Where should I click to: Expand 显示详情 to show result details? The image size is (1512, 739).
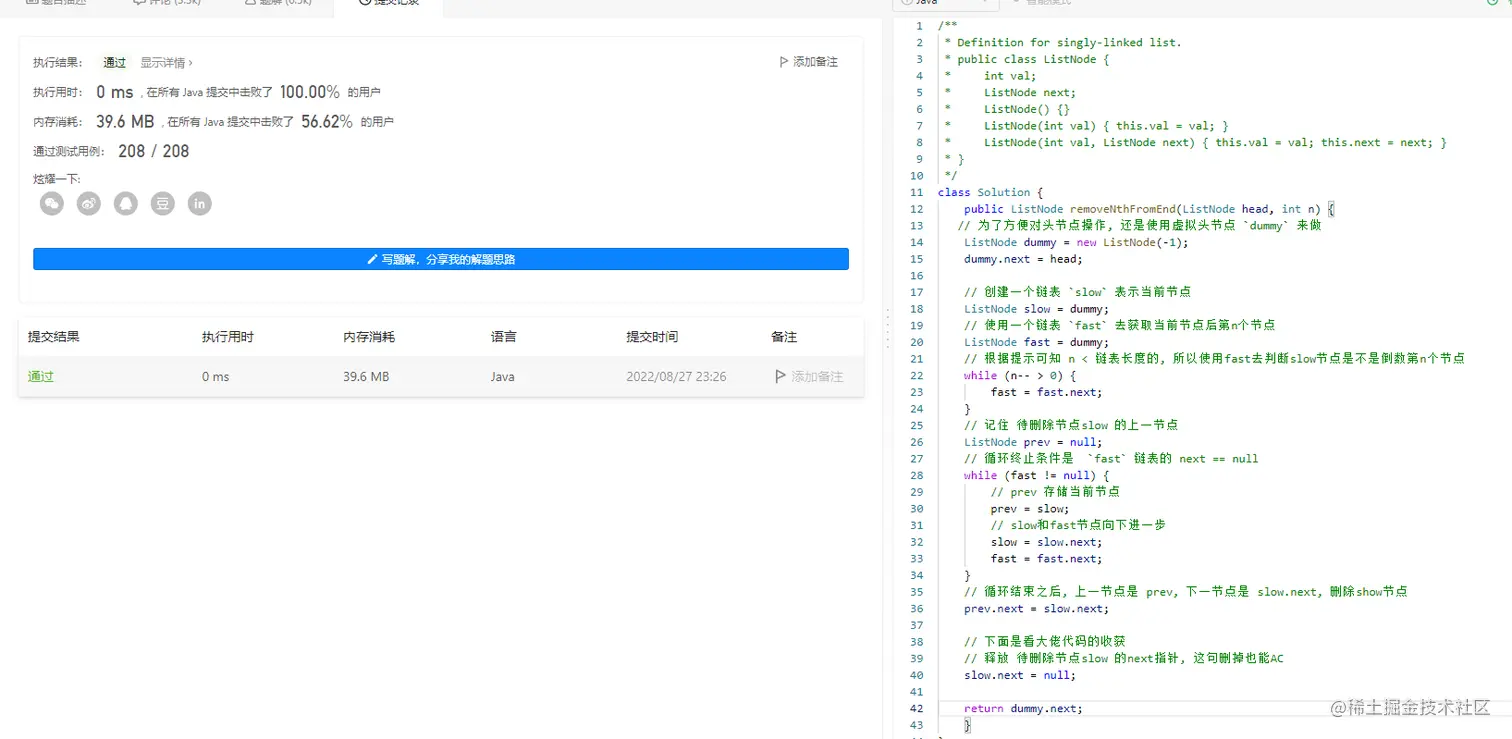(x=166, y=62)
